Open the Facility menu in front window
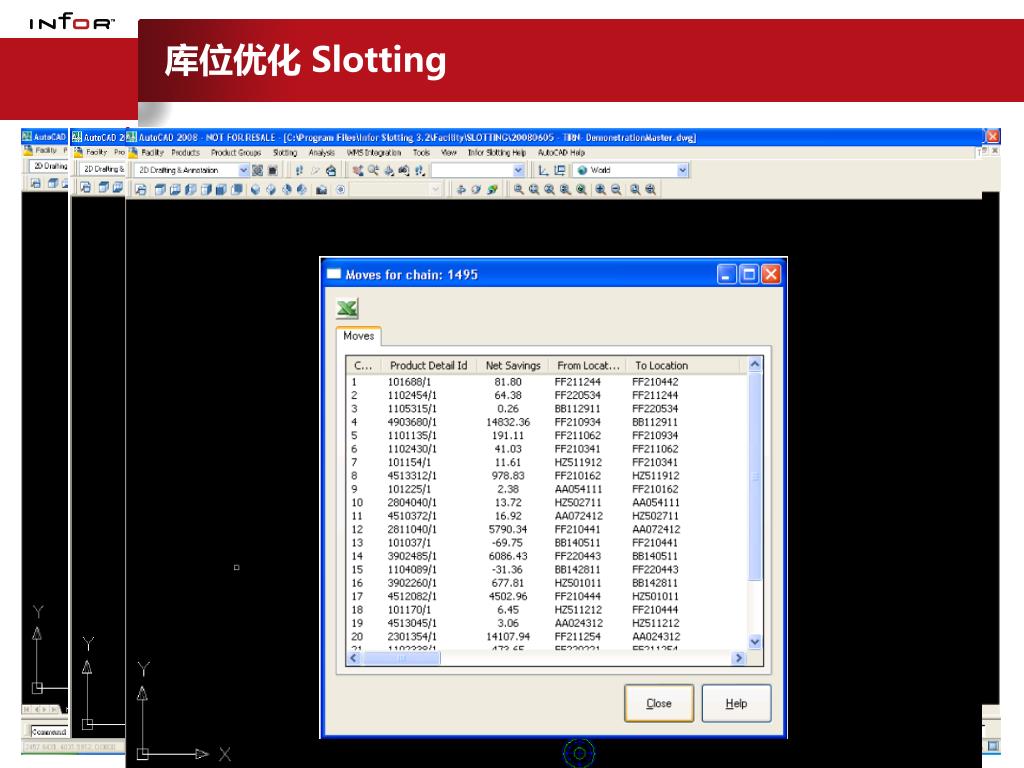Image resolution: width=1024 pixels, height=768 pixels. pos(152,153)
